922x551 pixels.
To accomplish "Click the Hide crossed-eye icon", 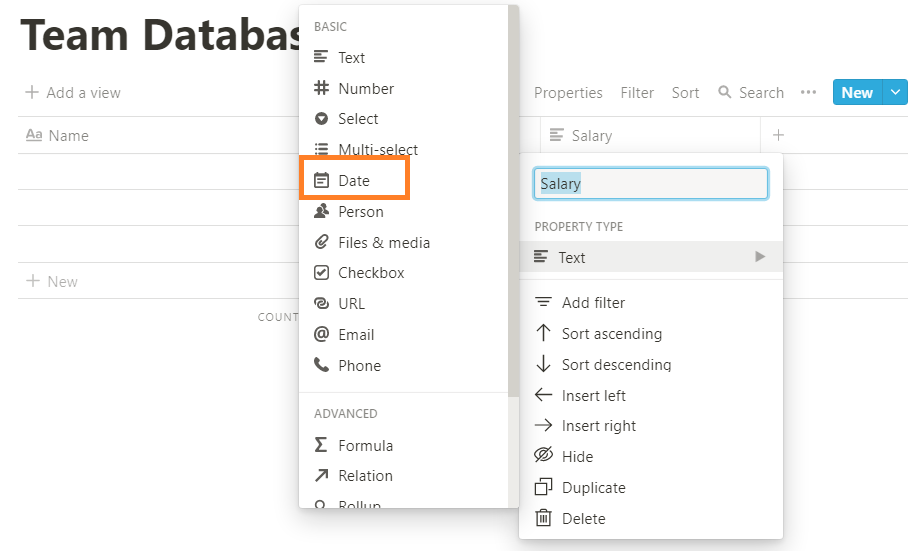I will pos(543,455).
